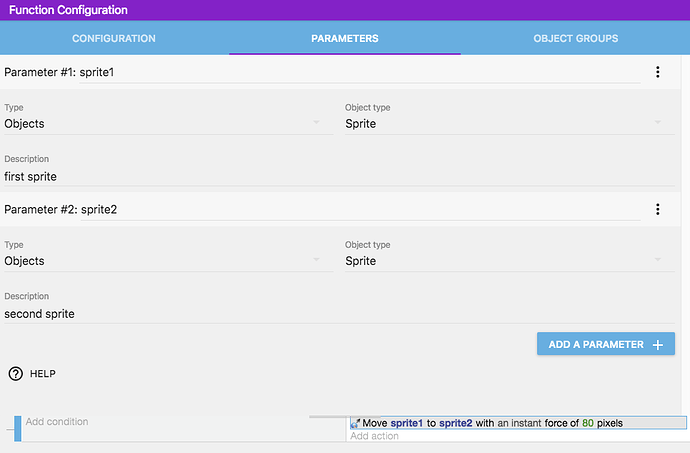This screenshot has height=453, width=690.
Task: Click the blue event handle left of conditions
Action: tap(18, 428)
